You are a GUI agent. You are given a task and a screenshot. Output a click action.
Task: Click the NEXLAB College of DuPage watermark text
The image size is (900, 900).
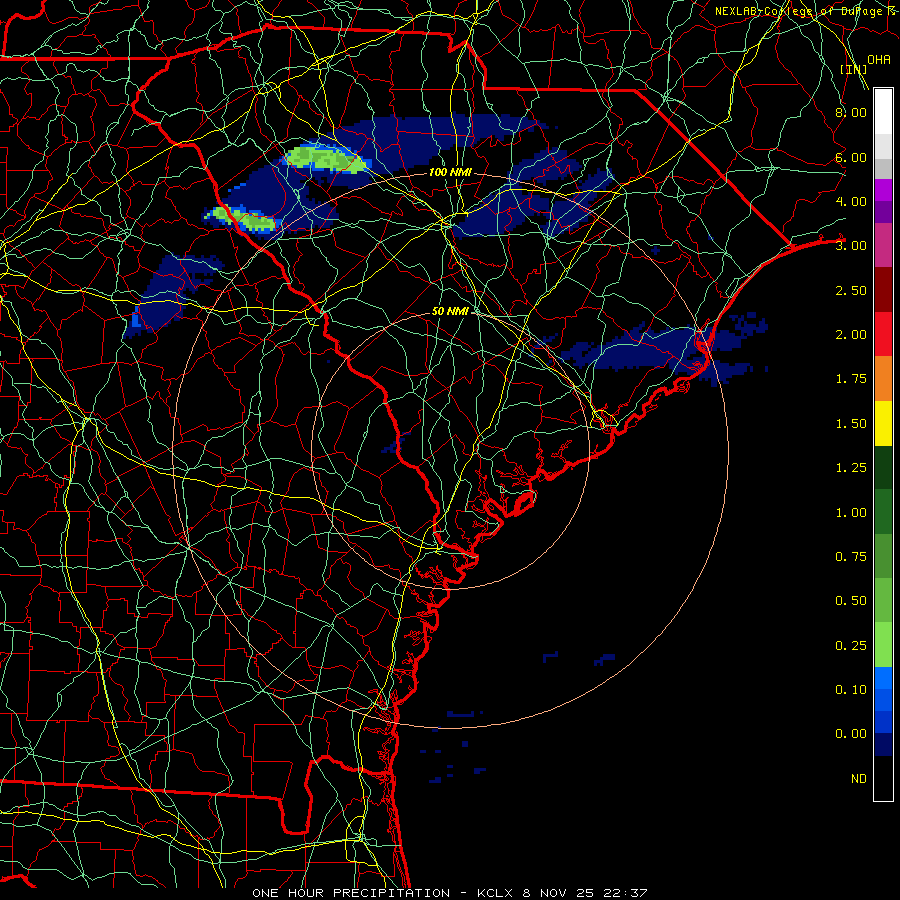pos(805,11)
